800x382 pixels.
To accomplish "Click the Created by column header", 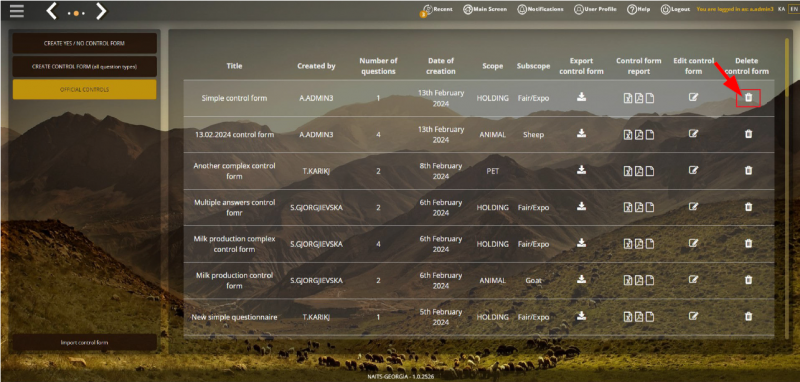I will coord(316,66).
